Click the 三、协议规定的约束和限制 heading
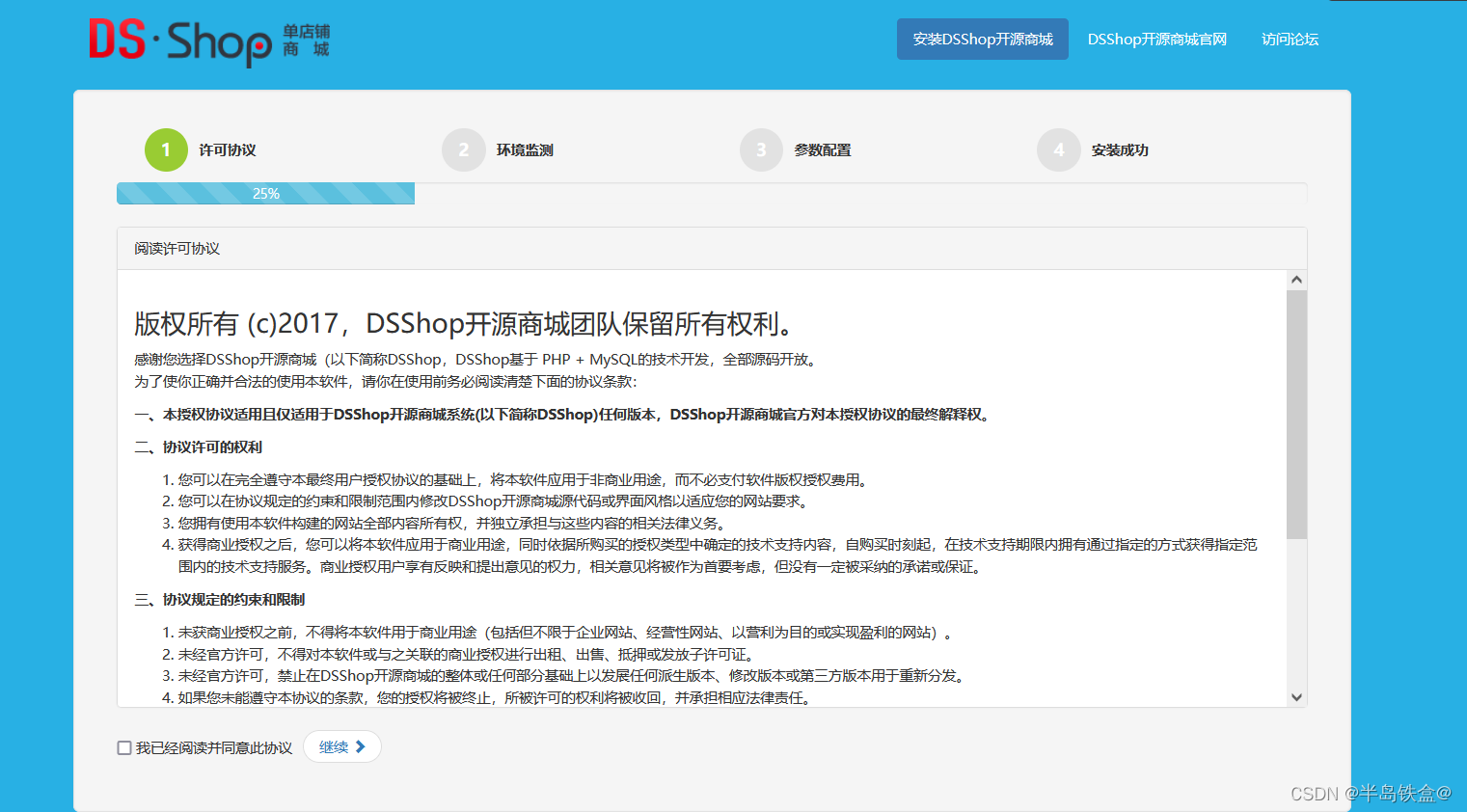This screenshot has height=812, width=1467. click(x=220, y=600)
